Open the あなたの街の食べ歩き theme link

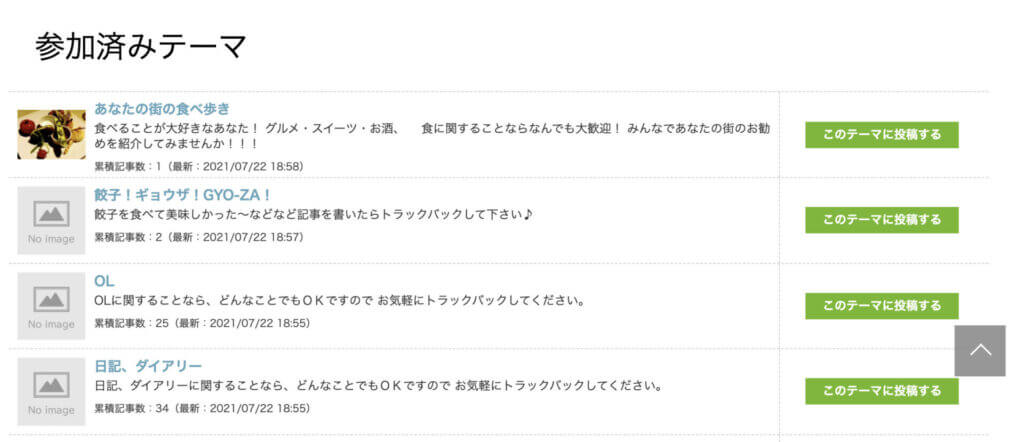(x=162, y=108)
